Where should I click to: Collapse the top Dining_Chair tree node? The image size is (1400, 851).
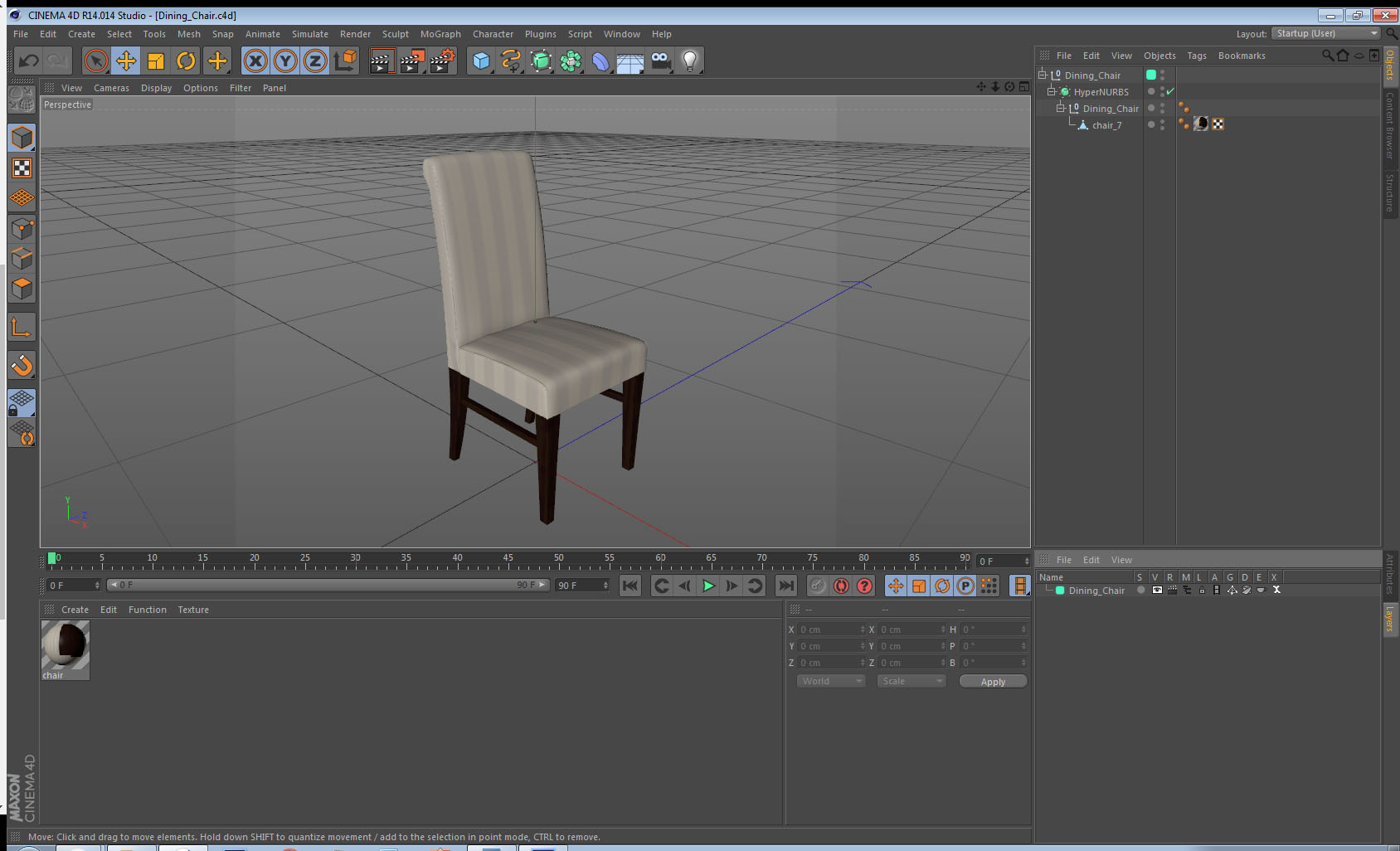pos(1043,75)
